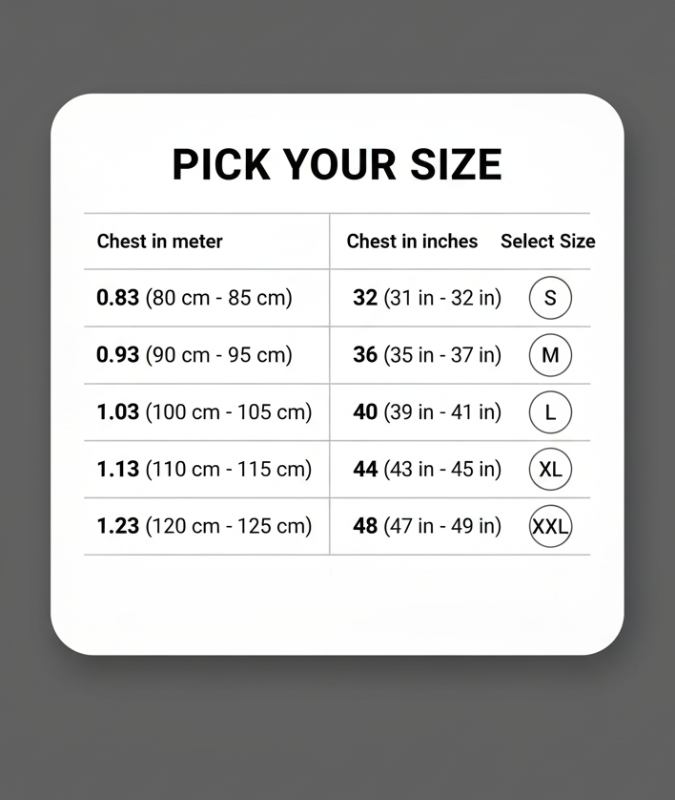Screen dimensions: 675x800
Task: Pick size L circle
Action: tap(550, 412)
